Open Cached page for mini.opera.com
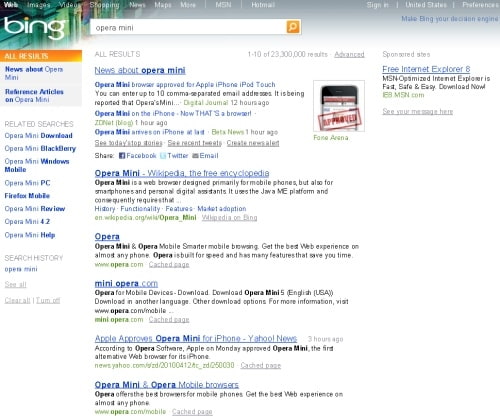The image size is (500, 416). [x=169, y=320]
